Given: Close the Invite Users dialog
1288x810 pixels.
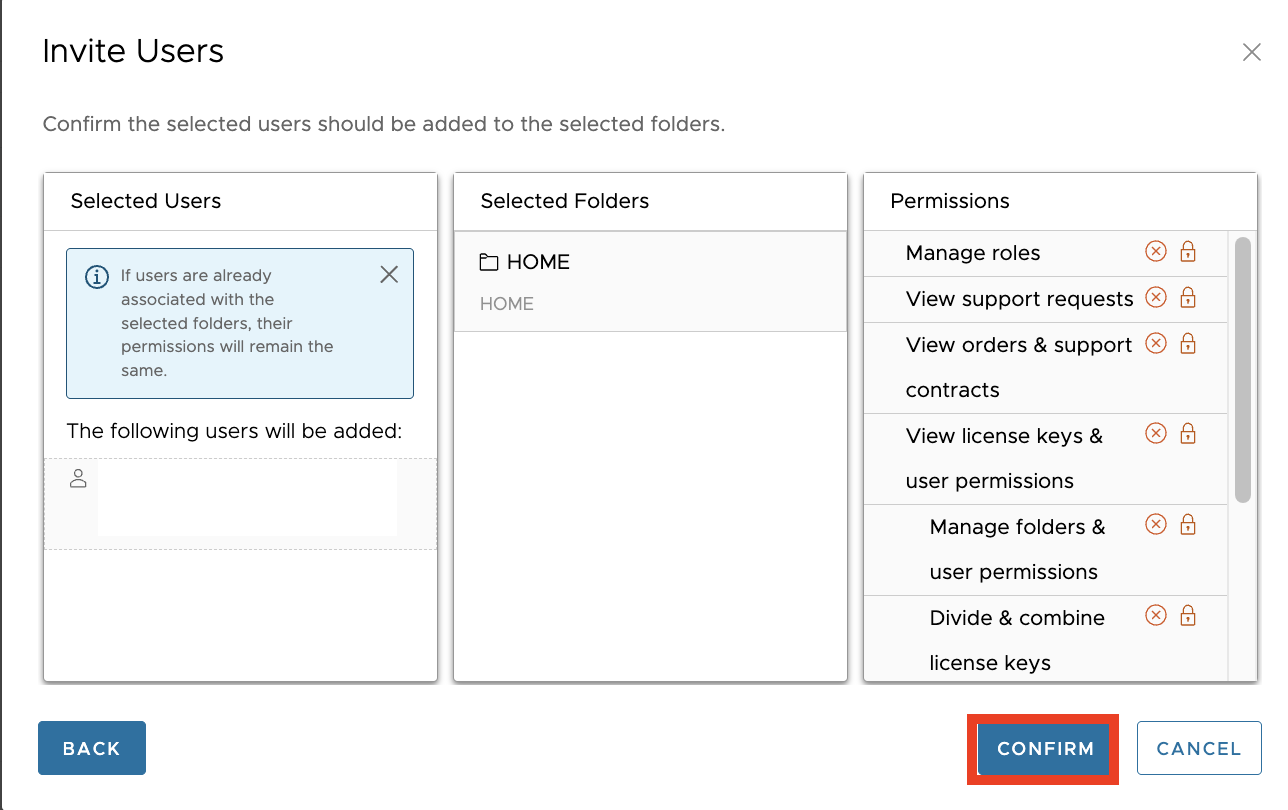Looking at the screenshot, I should [1251, 53].
